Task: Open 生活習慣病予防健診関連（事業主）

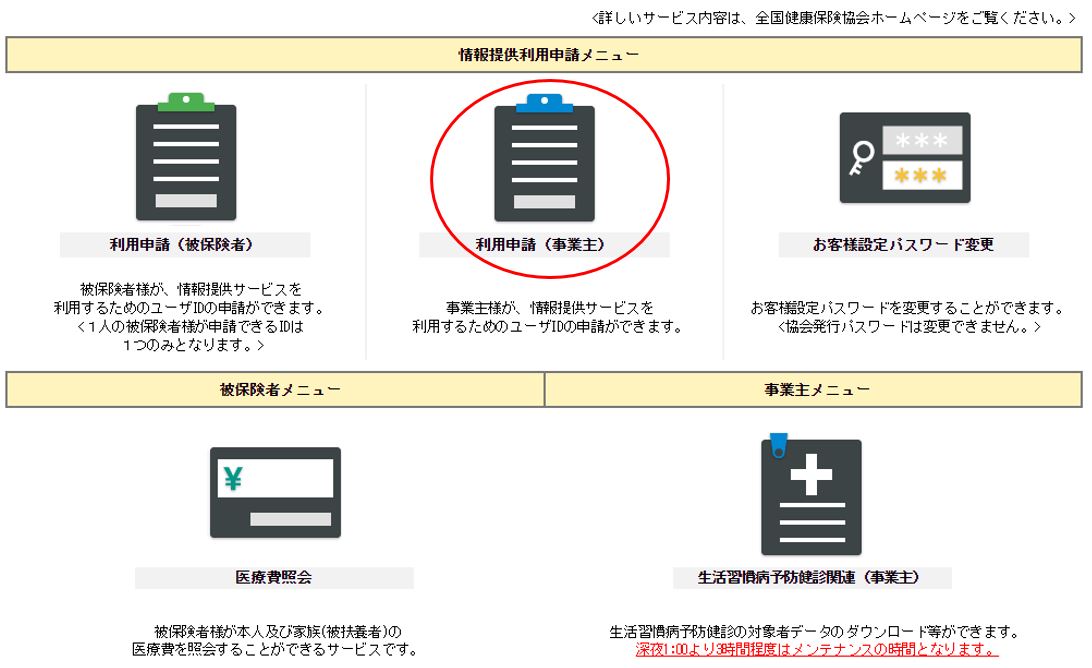Action: [x=815, y=577]
